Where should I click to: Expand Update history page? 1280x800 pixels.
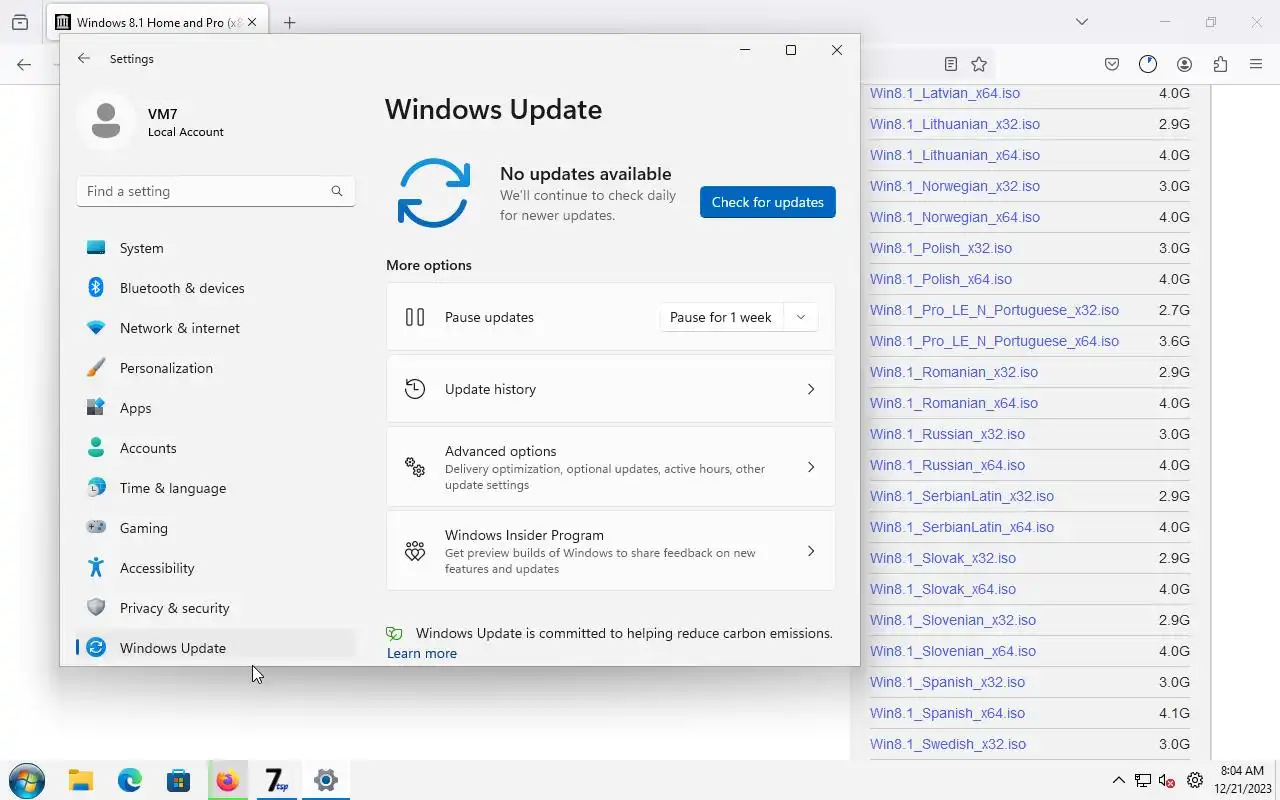[610, 389]
